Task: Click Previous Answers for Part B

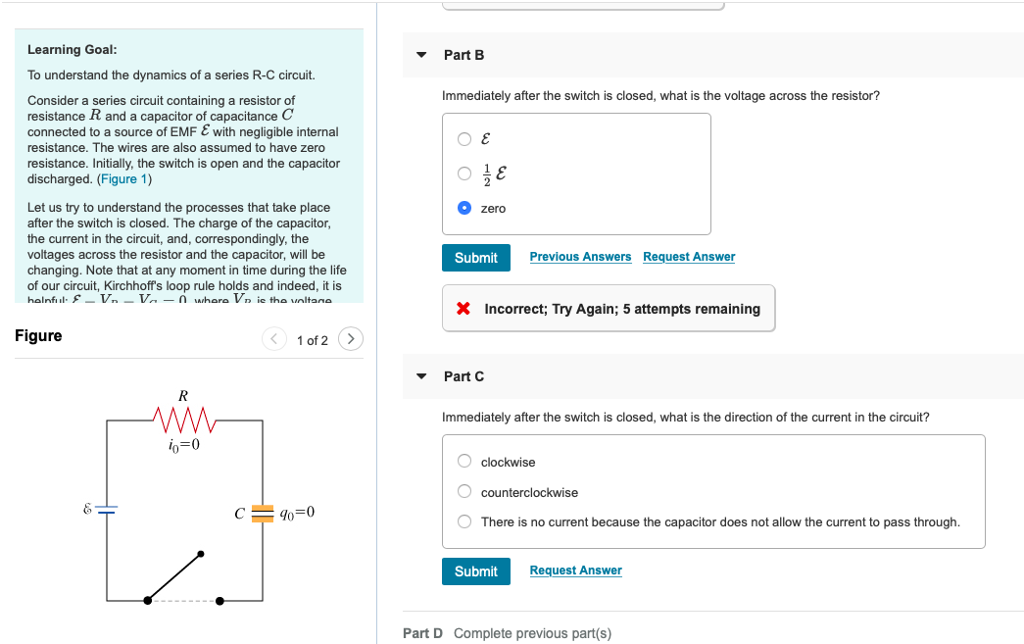Action: [x=580, y=257]
